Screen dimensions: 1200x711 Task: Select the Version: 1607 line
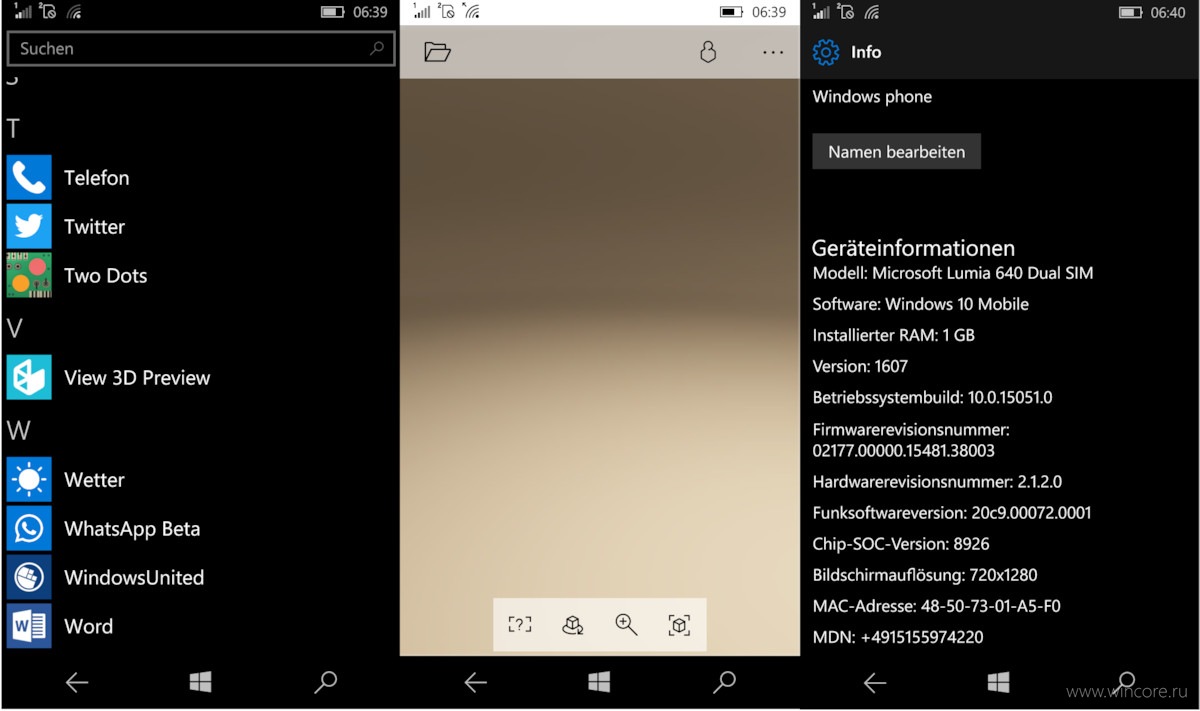pyautogui.click(x=860, y=366)
